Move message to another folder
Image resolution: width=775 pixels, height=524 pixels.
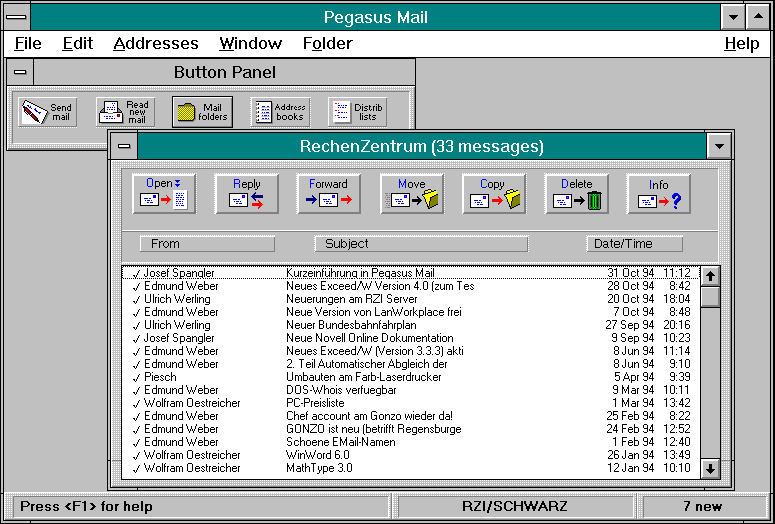[411, 194]
